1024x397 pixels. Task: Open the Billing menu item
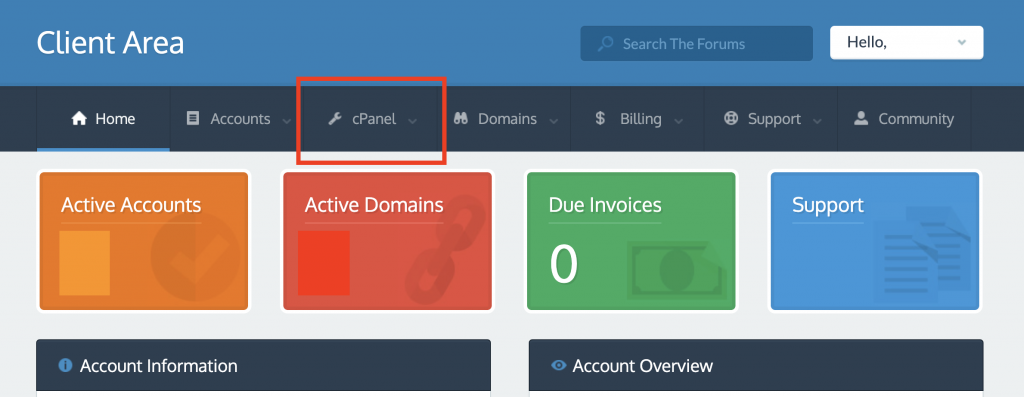tap(638, 119)
